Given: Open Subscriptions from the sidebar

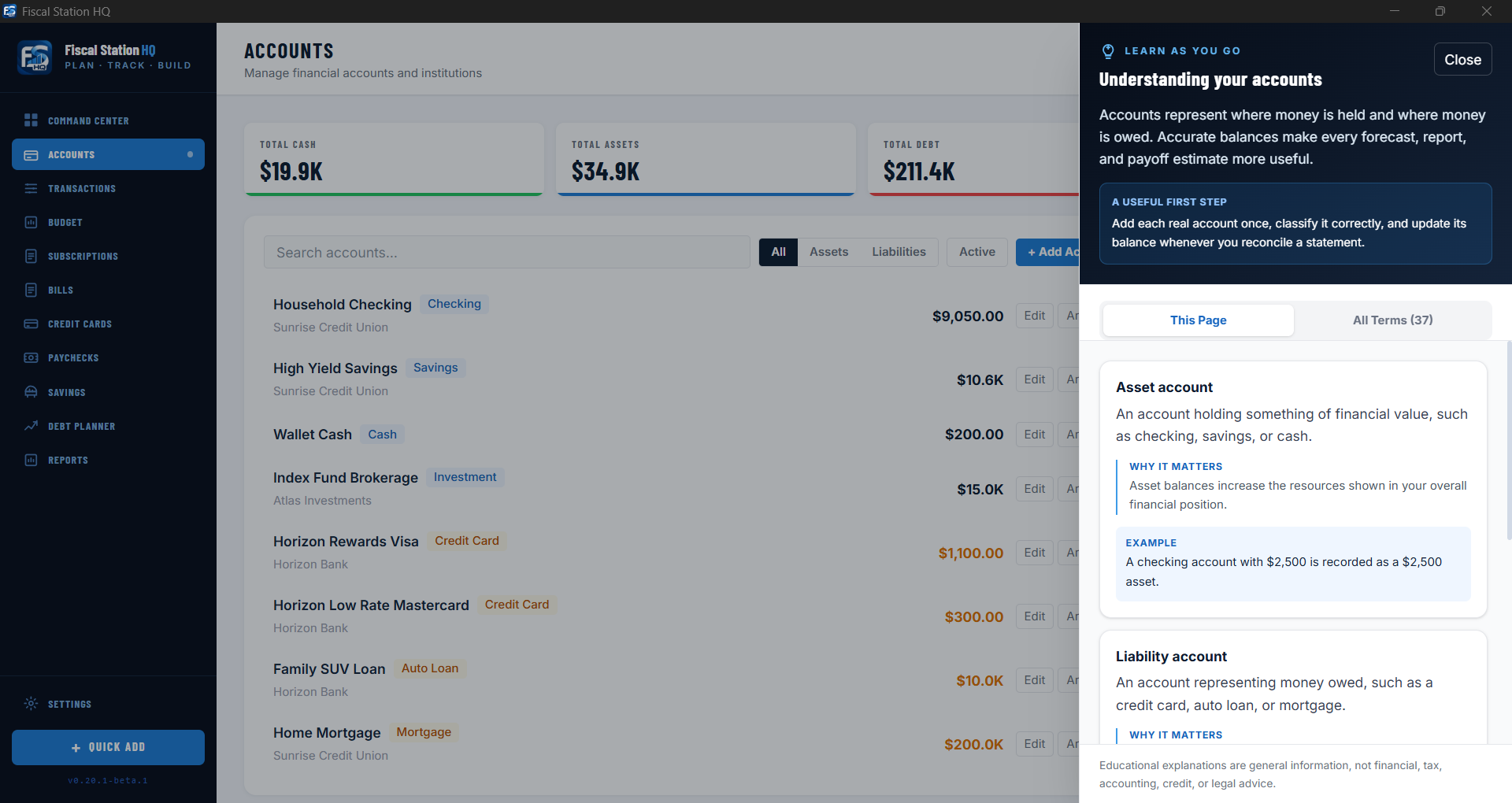Looking at the screenshot, I should tap(108, 256).
